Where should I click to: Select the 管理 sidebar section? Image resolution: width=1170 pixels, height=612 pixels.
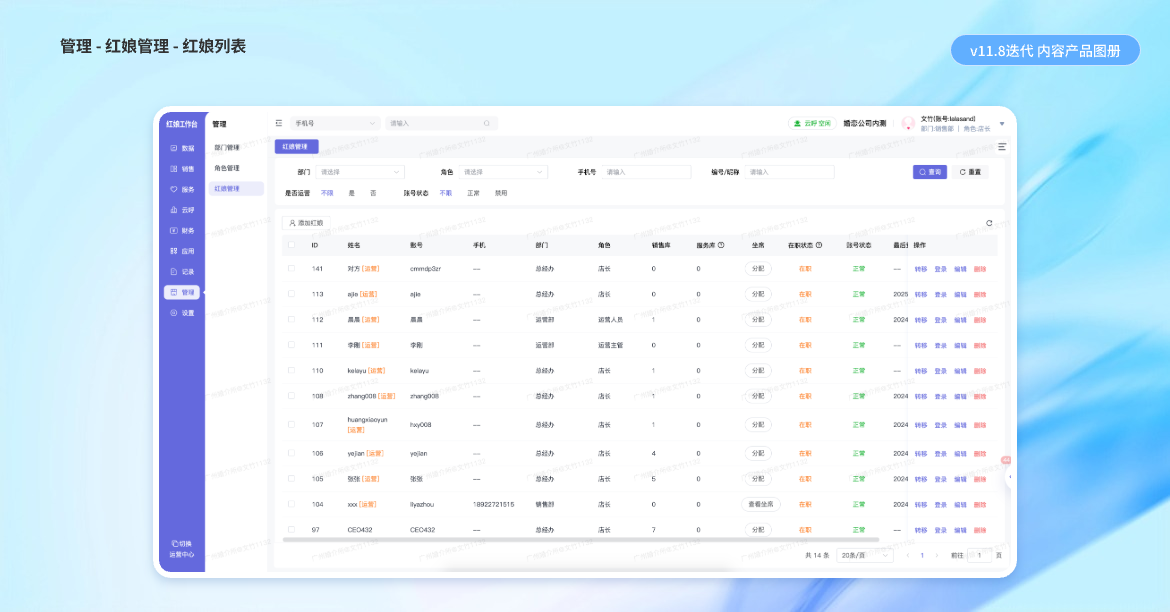182,293
